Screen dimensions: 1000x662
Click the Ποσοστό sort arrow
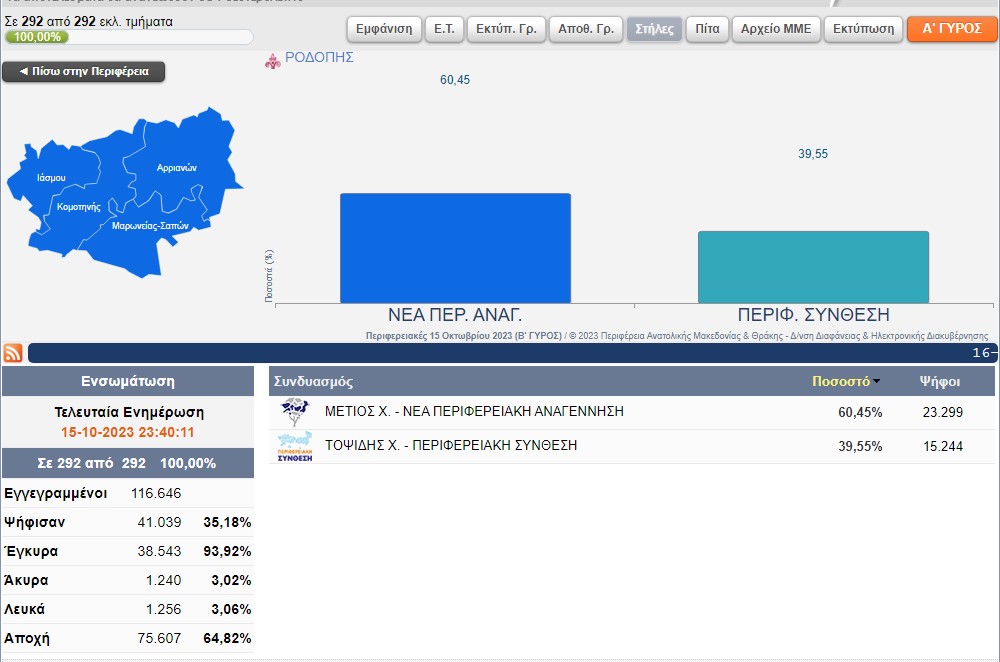point(877,381)
